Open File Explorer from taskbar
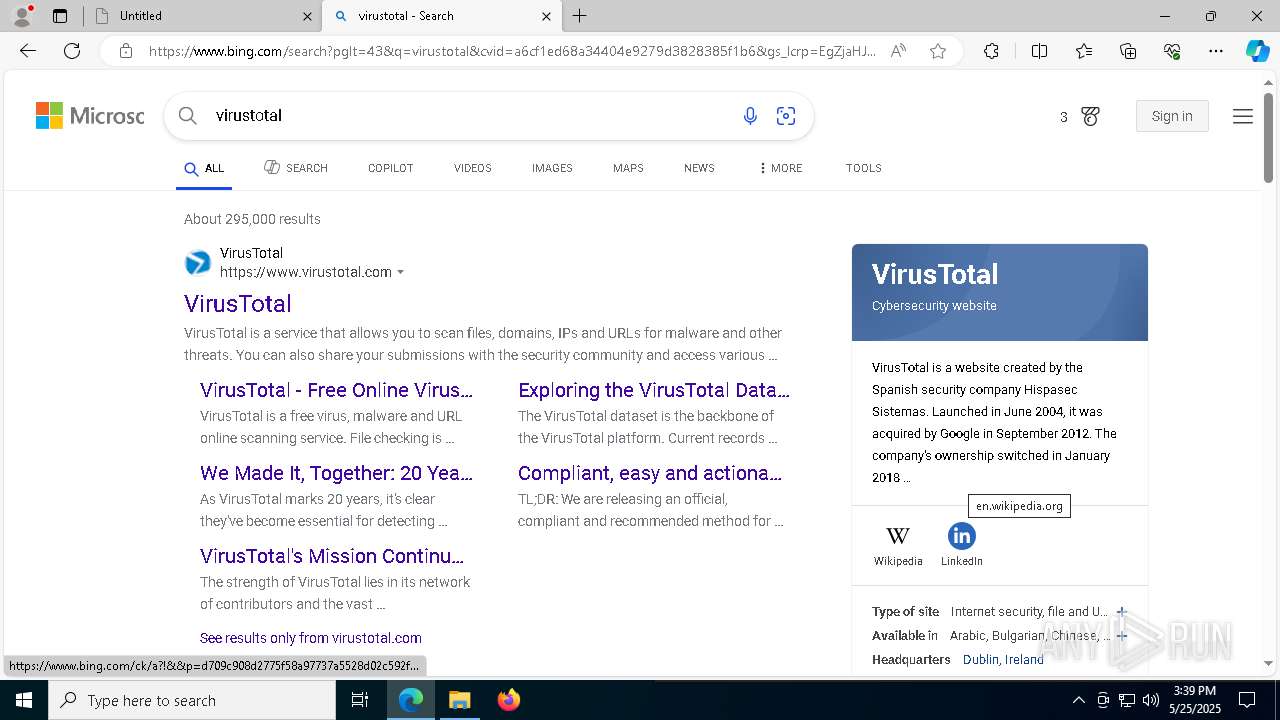This screenshot has height=720, width=1280. pyautogui.click(x=459, y=700)
